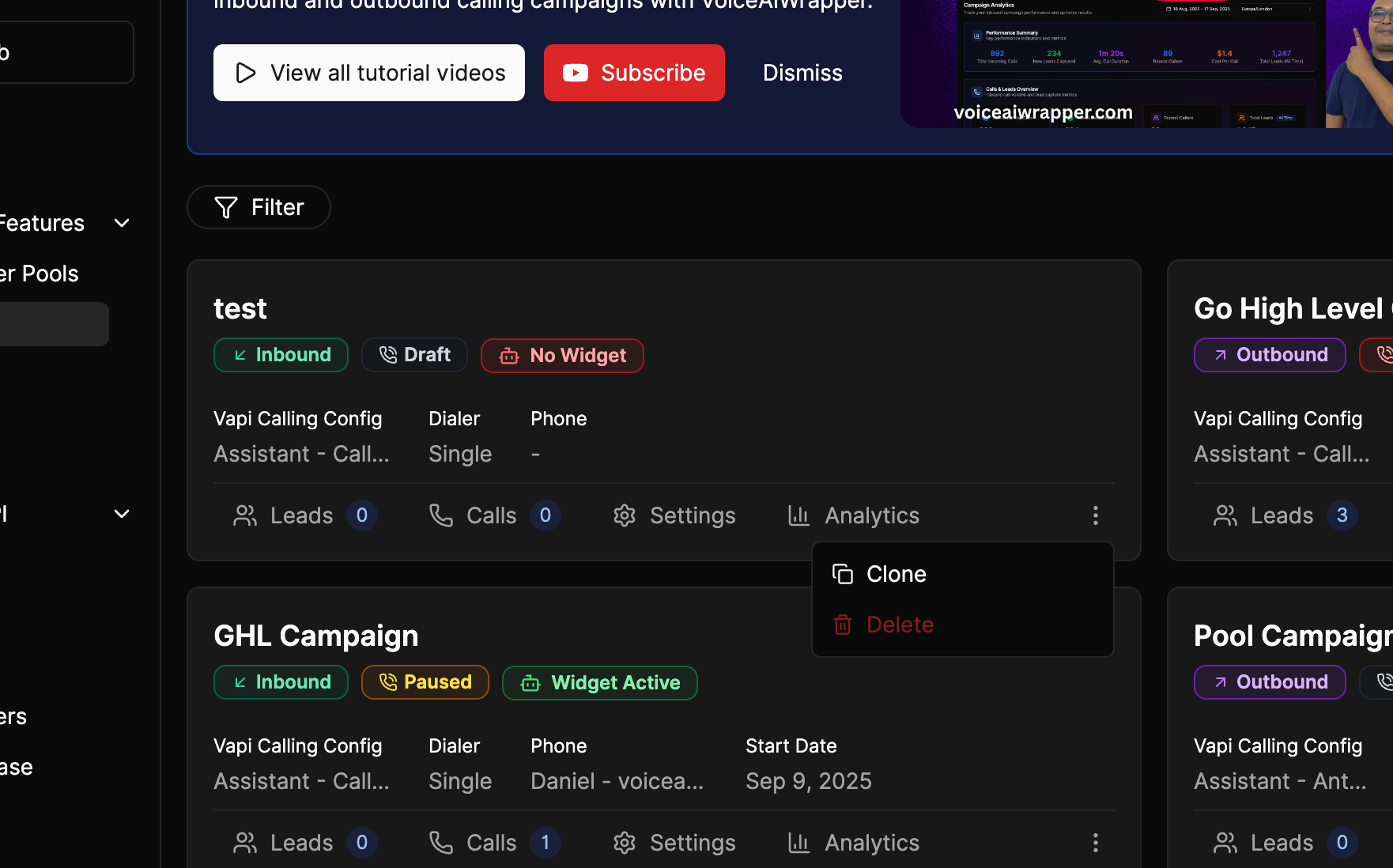Open three-dot menu on test campaign

1095,515
